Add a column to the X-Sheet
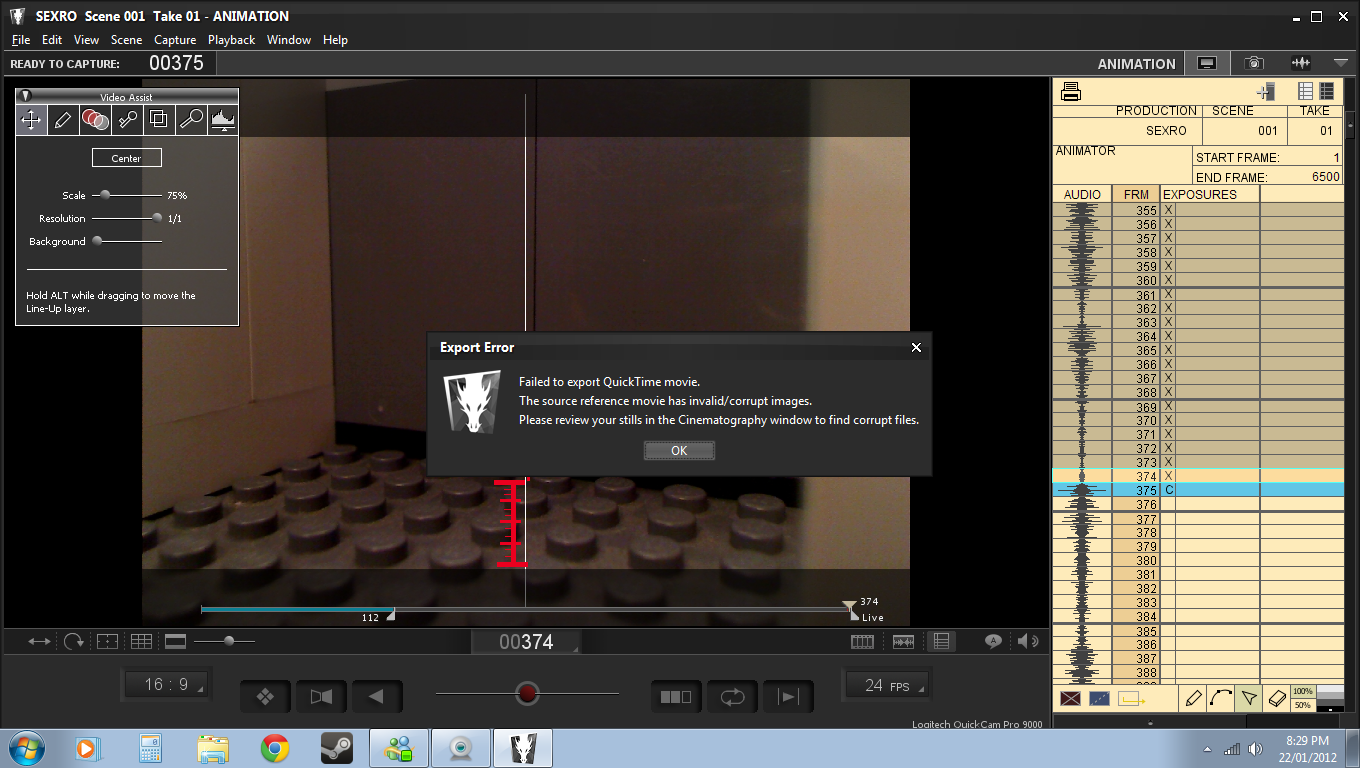Viewport: 1360px width, 768px height. [x=1267, y=92]
